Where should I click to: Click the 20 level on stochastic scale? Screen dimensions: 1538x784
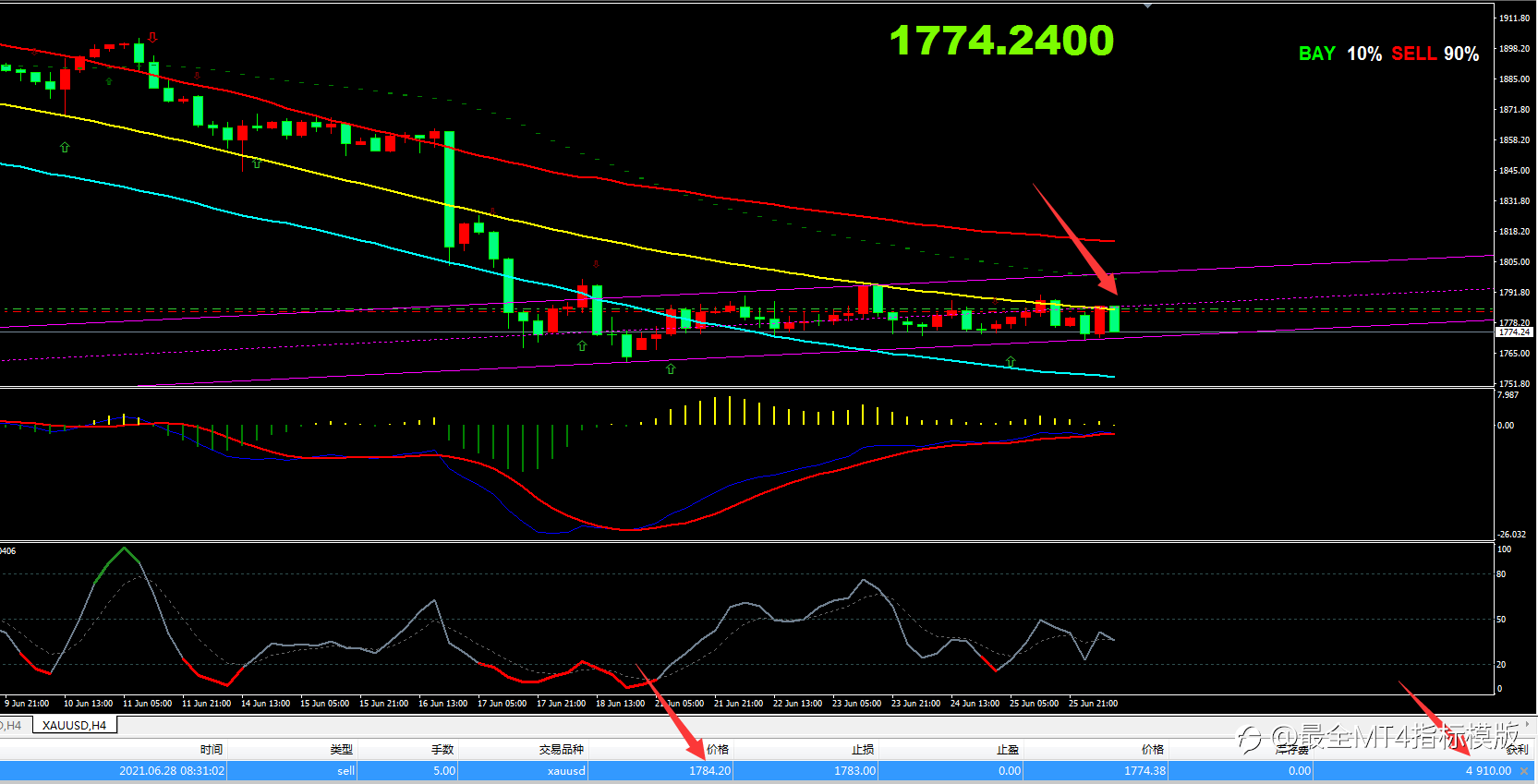(x=1501, y=665)
